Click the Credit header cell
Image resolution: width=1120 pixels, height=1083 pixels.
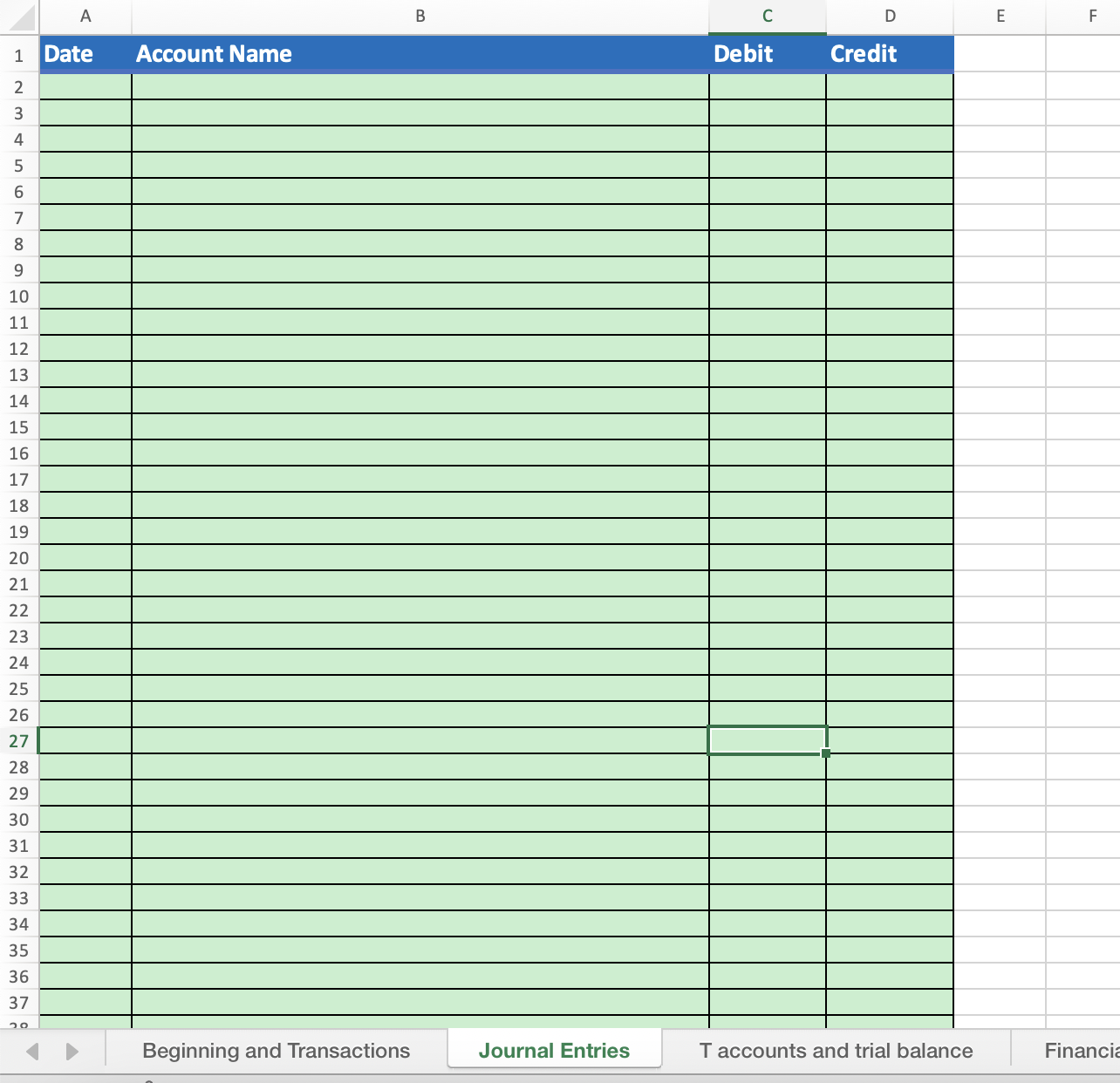pyautogui.click(x=889, y=53)
